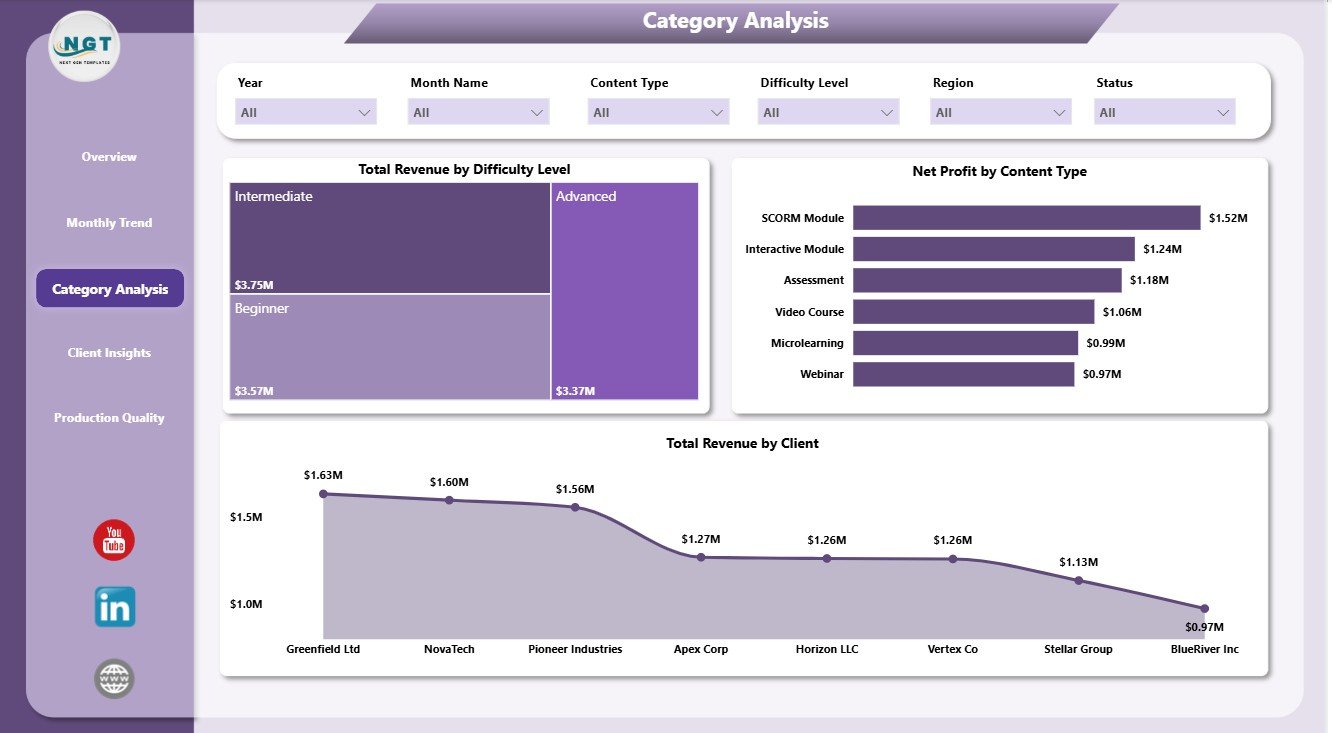Click the 'Microlearning' category label
The width and height of the screenshot is (1332, 733).
click(x=807, y=343)
